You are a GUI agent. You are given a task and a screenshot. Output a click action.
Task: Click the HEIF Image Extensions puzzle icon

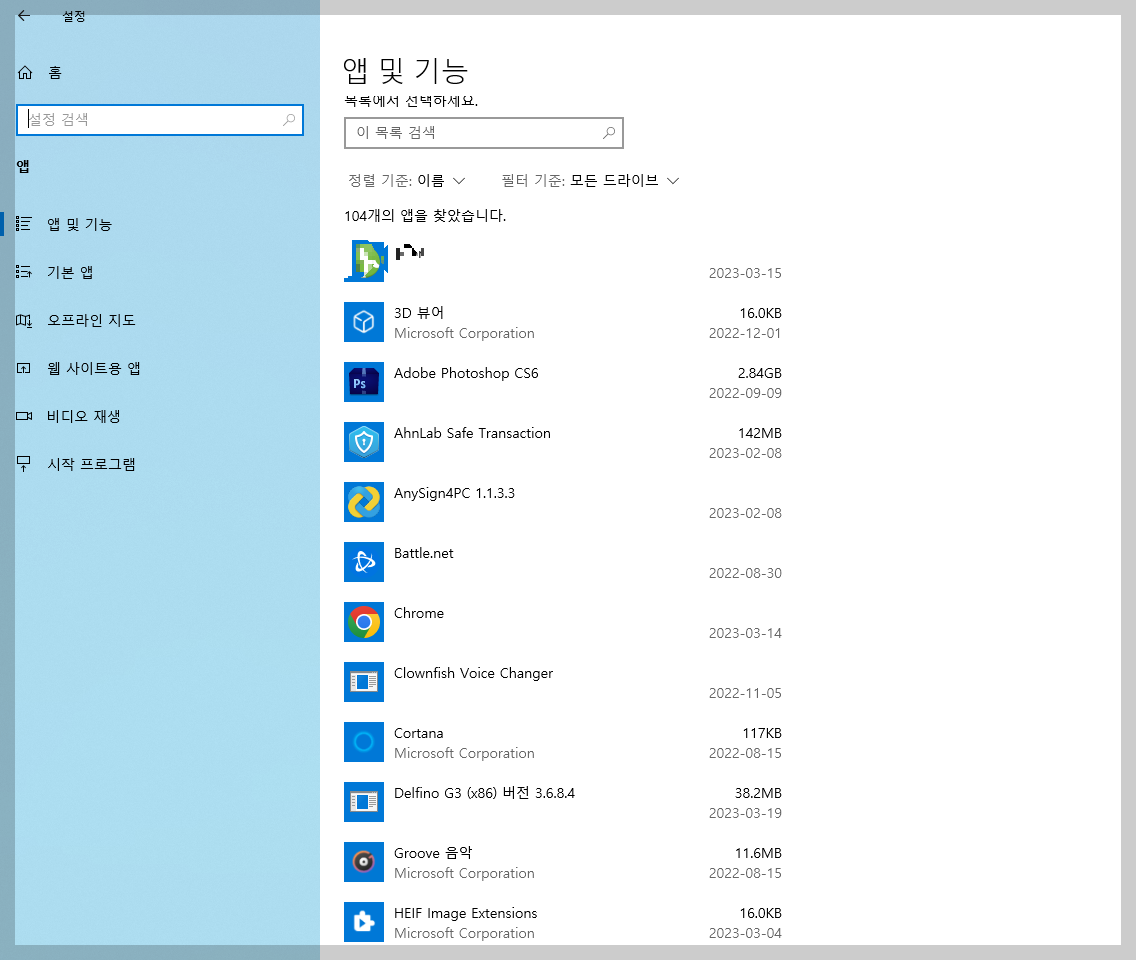[364, 922]
